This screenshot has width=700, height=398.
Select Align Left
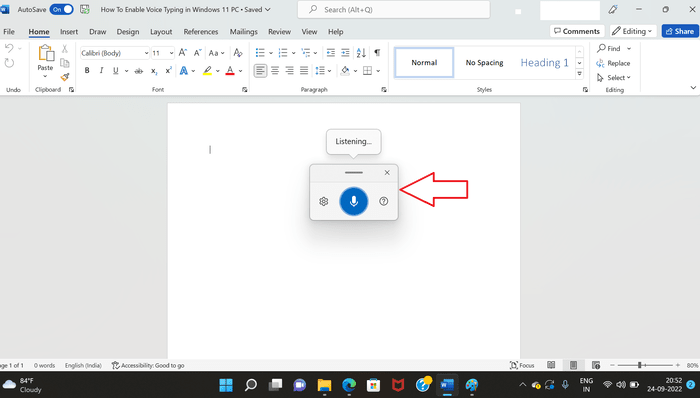pos(260,70)
